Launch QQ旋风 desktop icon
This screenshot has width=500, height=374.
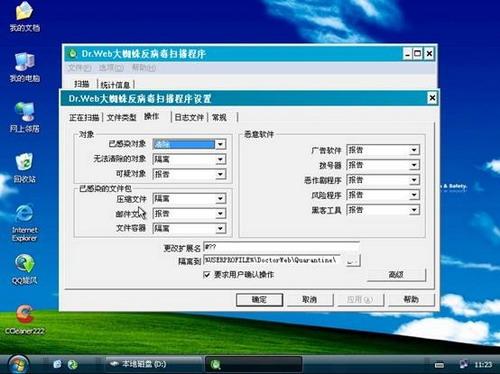click(x=24, y=269)
